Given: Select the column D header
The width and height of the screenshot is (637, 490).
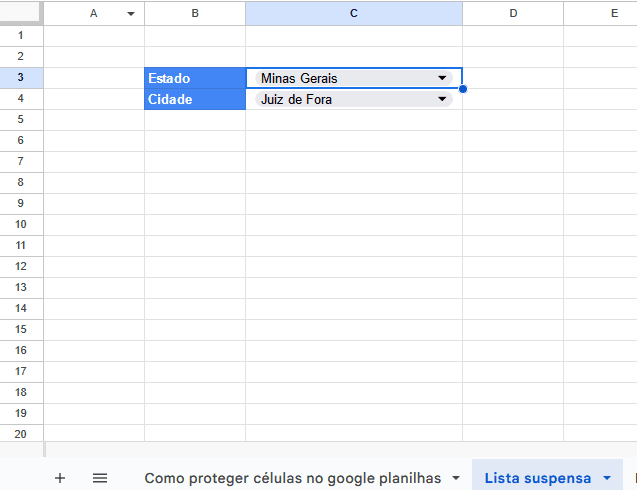Looking at the screenshot, I should tap(512, 13).
